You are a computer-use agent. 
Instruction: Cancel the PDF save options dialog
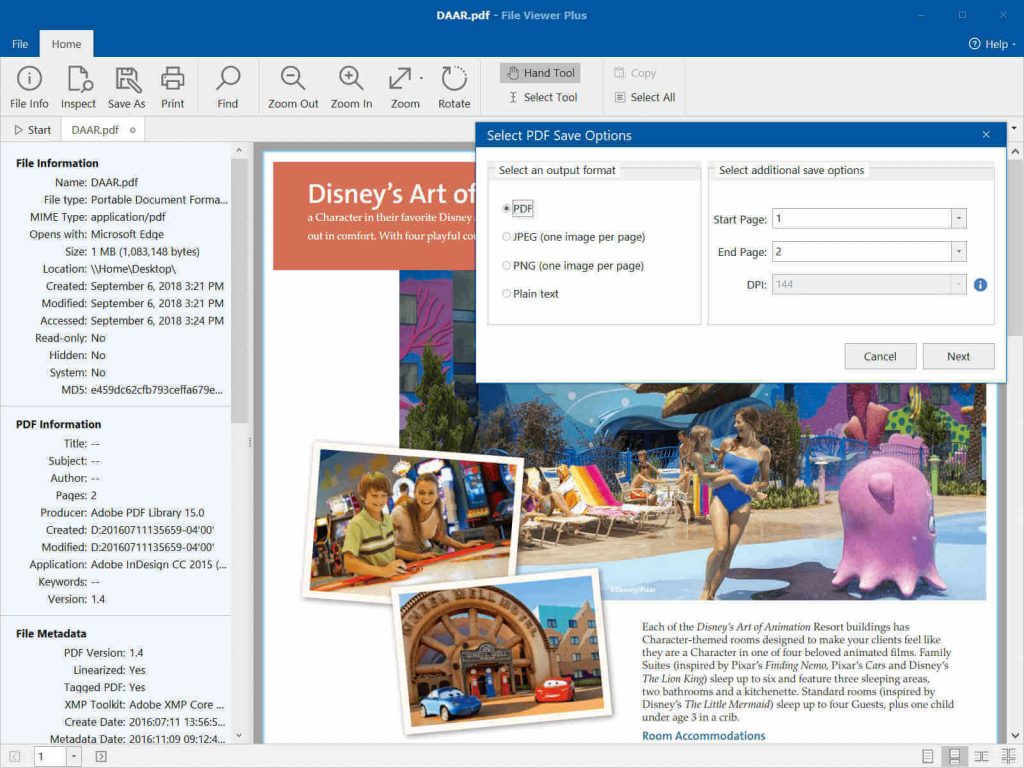tap(879, 356)
